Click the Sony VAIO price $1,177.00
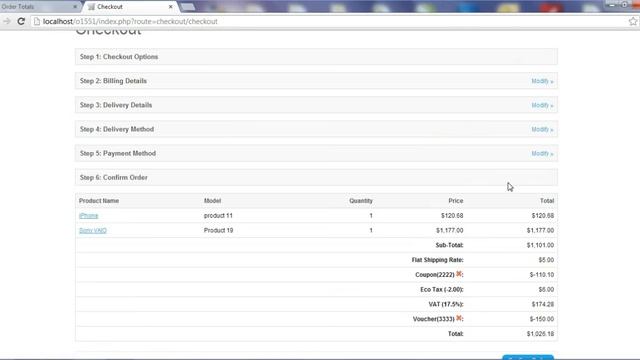Viewport: 640px width, 360px height. 449,230
